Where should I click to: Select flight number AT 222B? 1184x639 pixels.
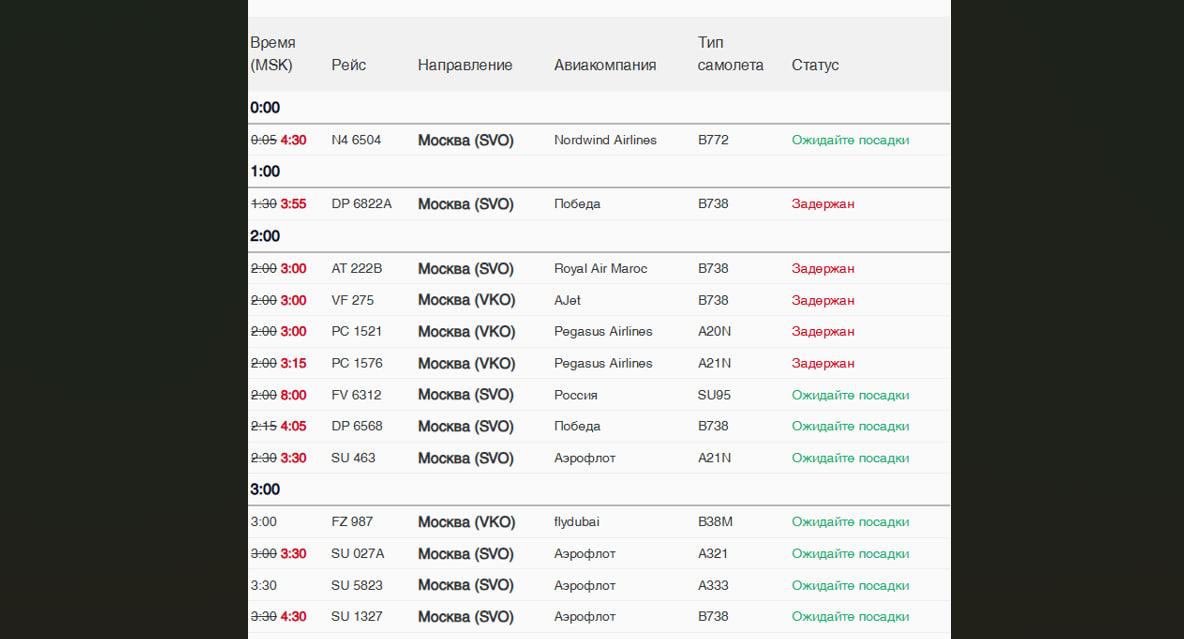click(x=356, y=269)
